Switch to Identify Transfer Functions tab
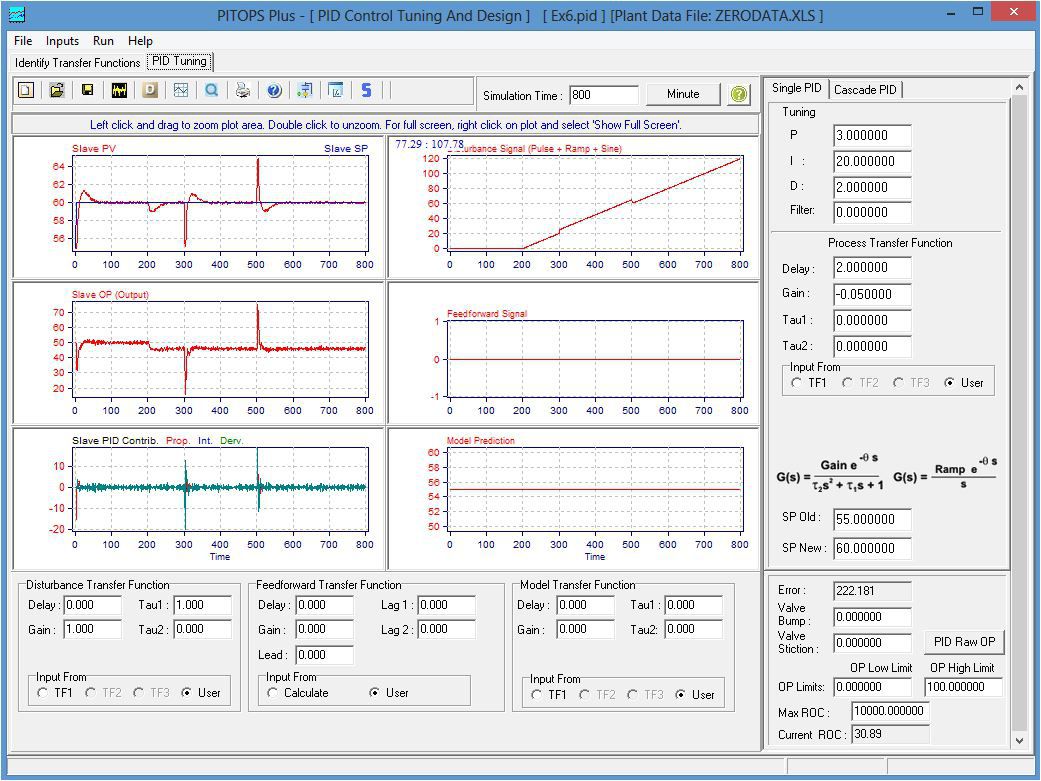Screen dimensions: 1041x781 click(x=78, y=62)
